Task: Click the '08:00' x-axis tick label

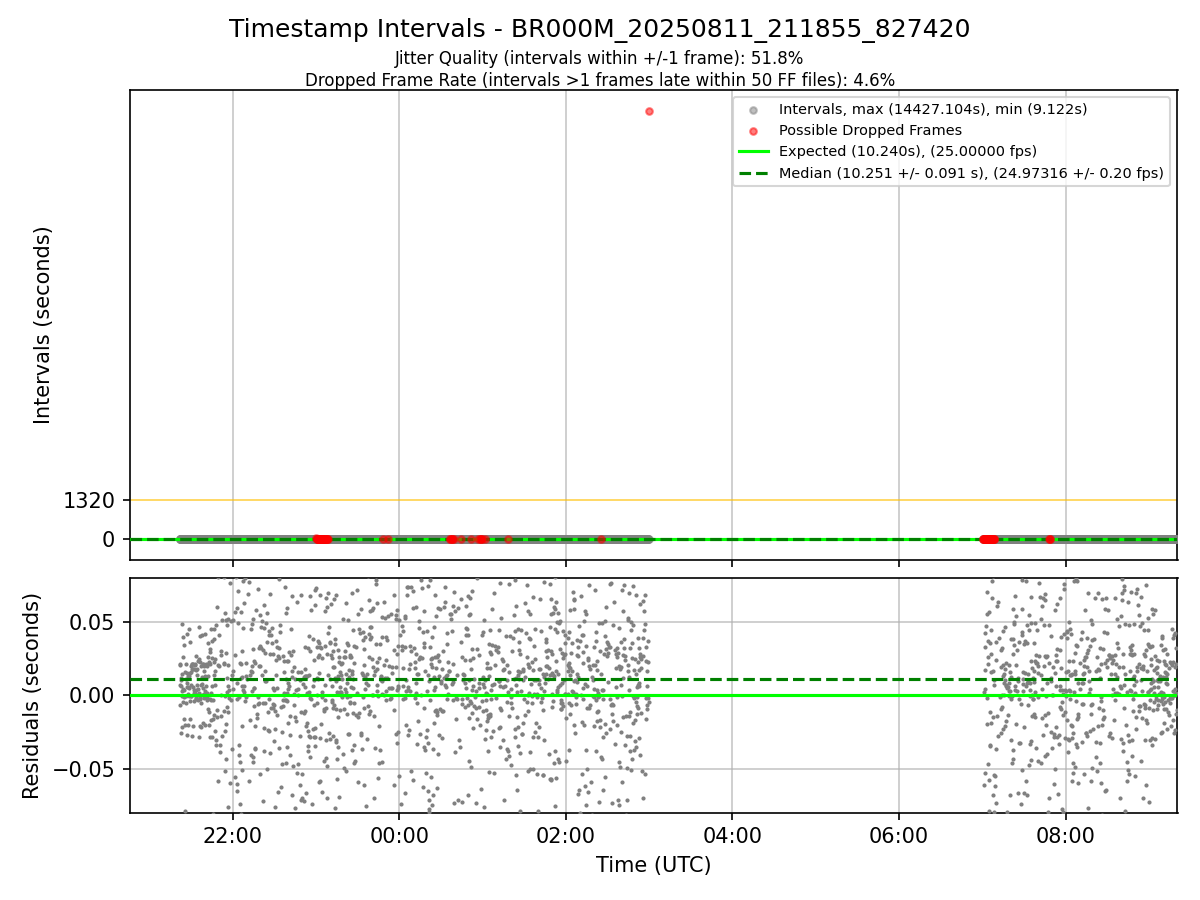Action: [1065, 836]
